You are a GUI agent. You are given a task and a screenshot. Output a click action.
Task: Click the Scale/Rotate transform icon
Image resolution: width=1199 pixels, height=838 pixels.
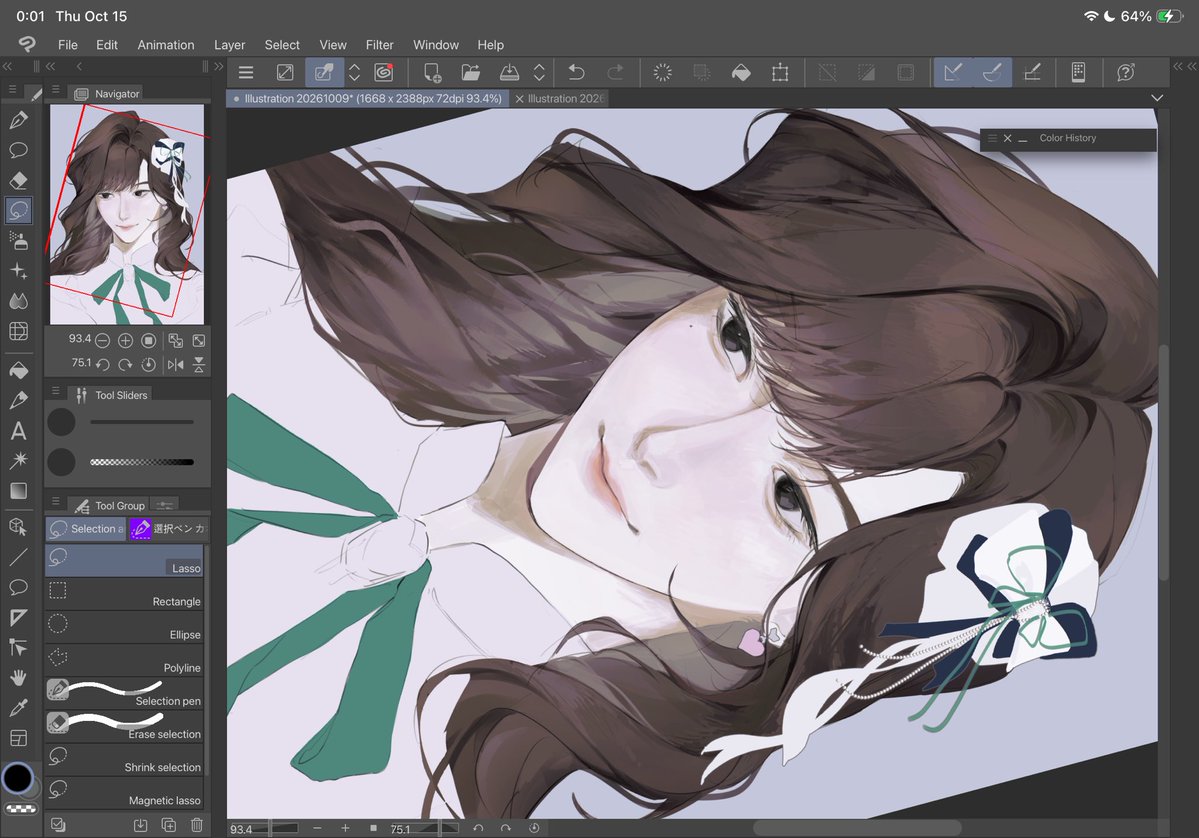(780, 73)
